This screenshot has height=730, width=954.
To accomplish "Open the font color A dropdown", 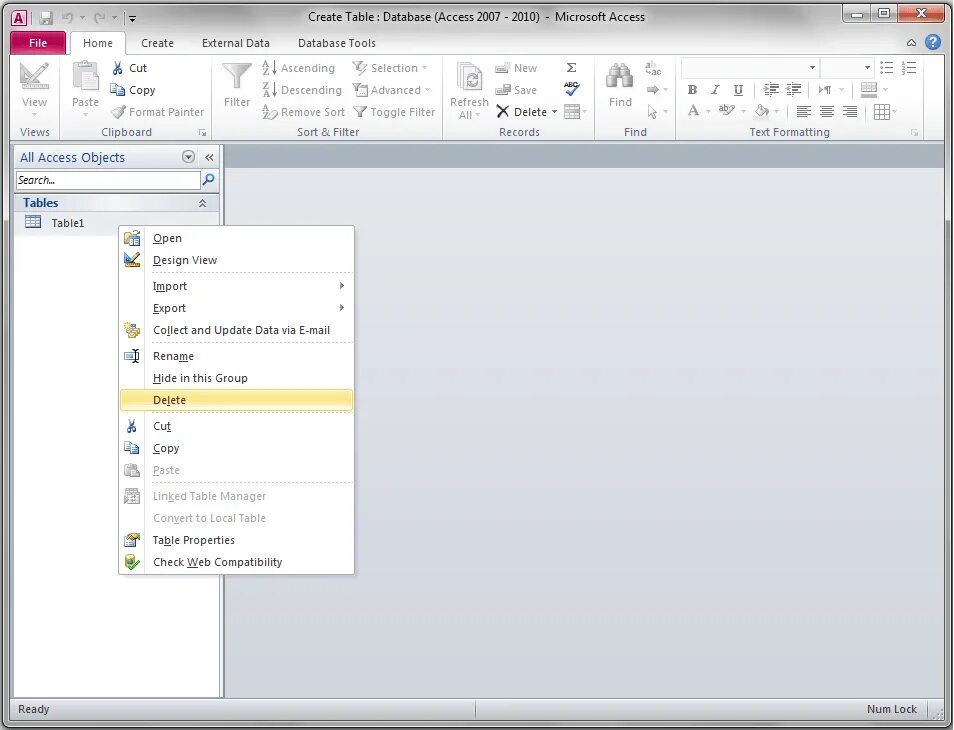I will [708, 112].
